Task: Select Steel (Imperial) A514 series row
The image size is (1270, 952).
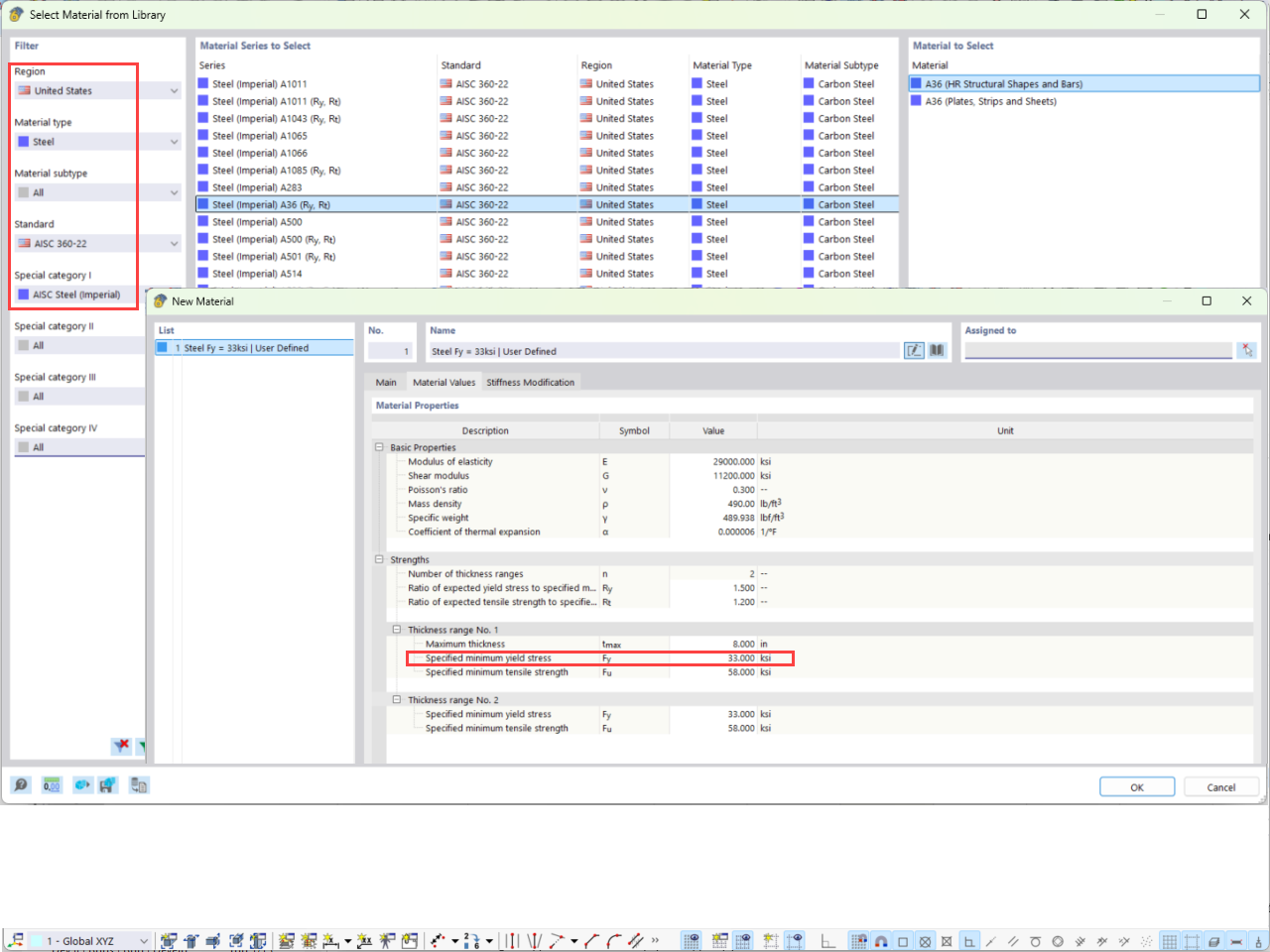Action: 547,274
